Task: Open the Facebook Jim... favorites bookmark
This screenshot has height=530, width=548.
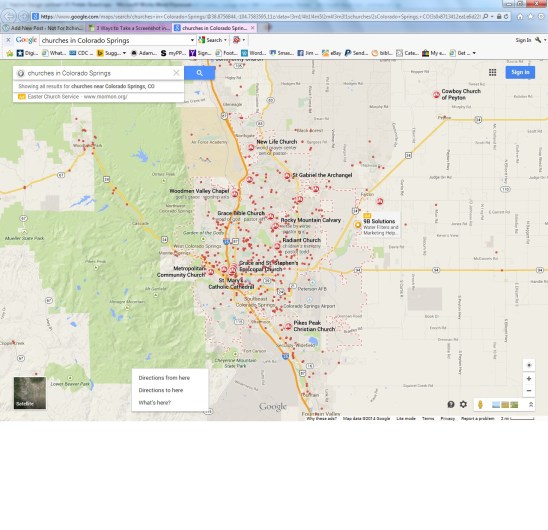Action: 308,53
